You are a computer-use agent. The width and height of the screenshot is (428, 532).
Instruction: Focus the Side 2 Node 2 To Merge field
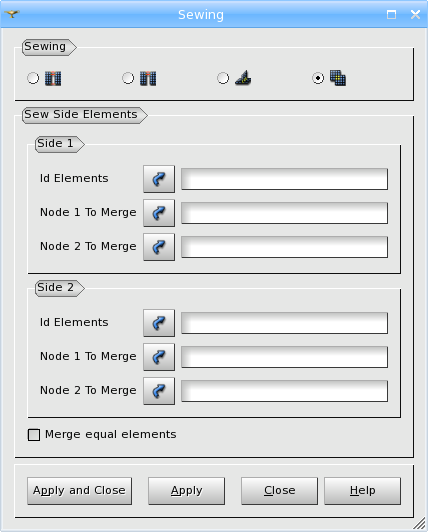[x=284, y=391]
